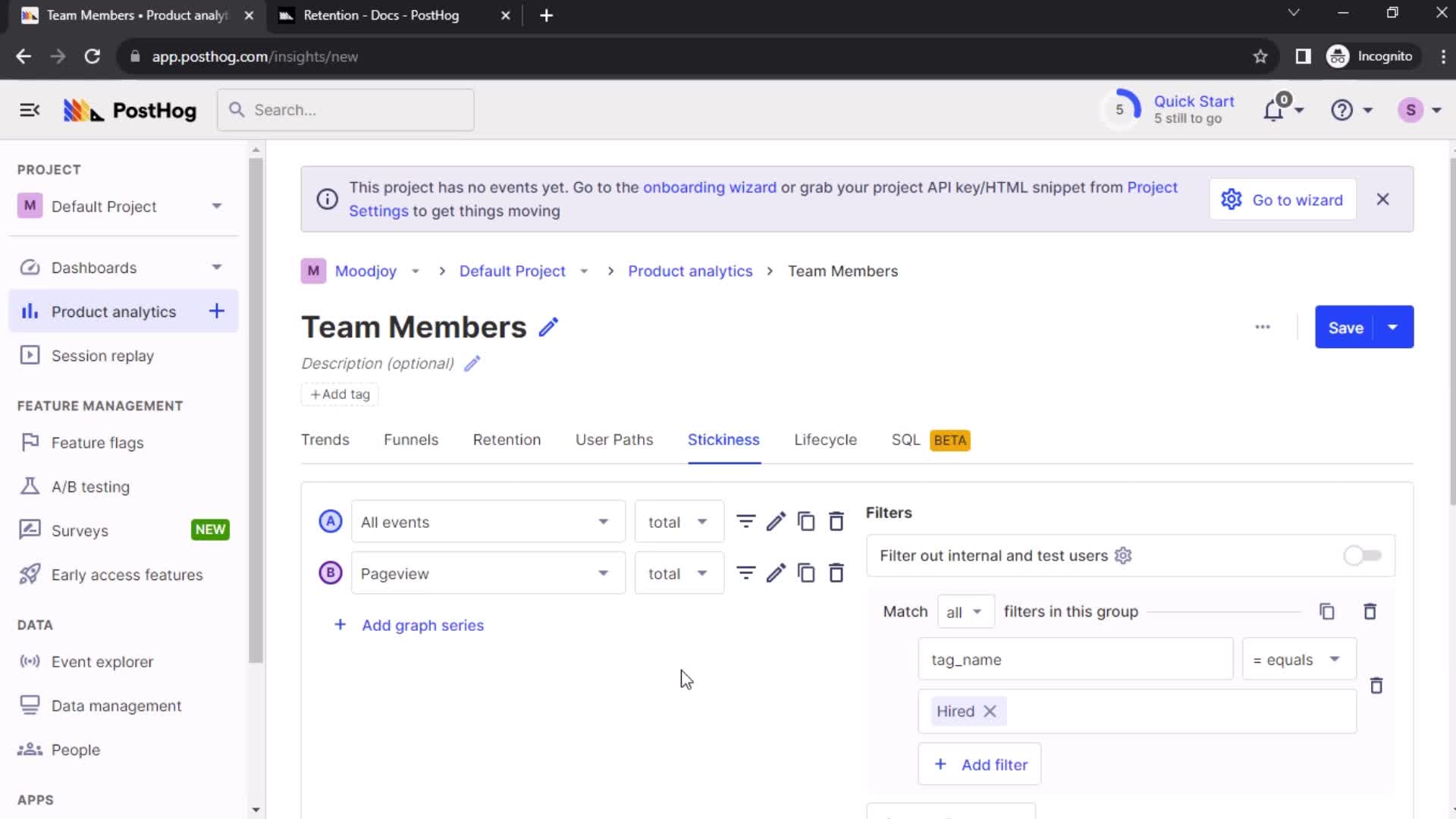
Task: Click the delete icon next to Match group
Action: click(1370, 611)
